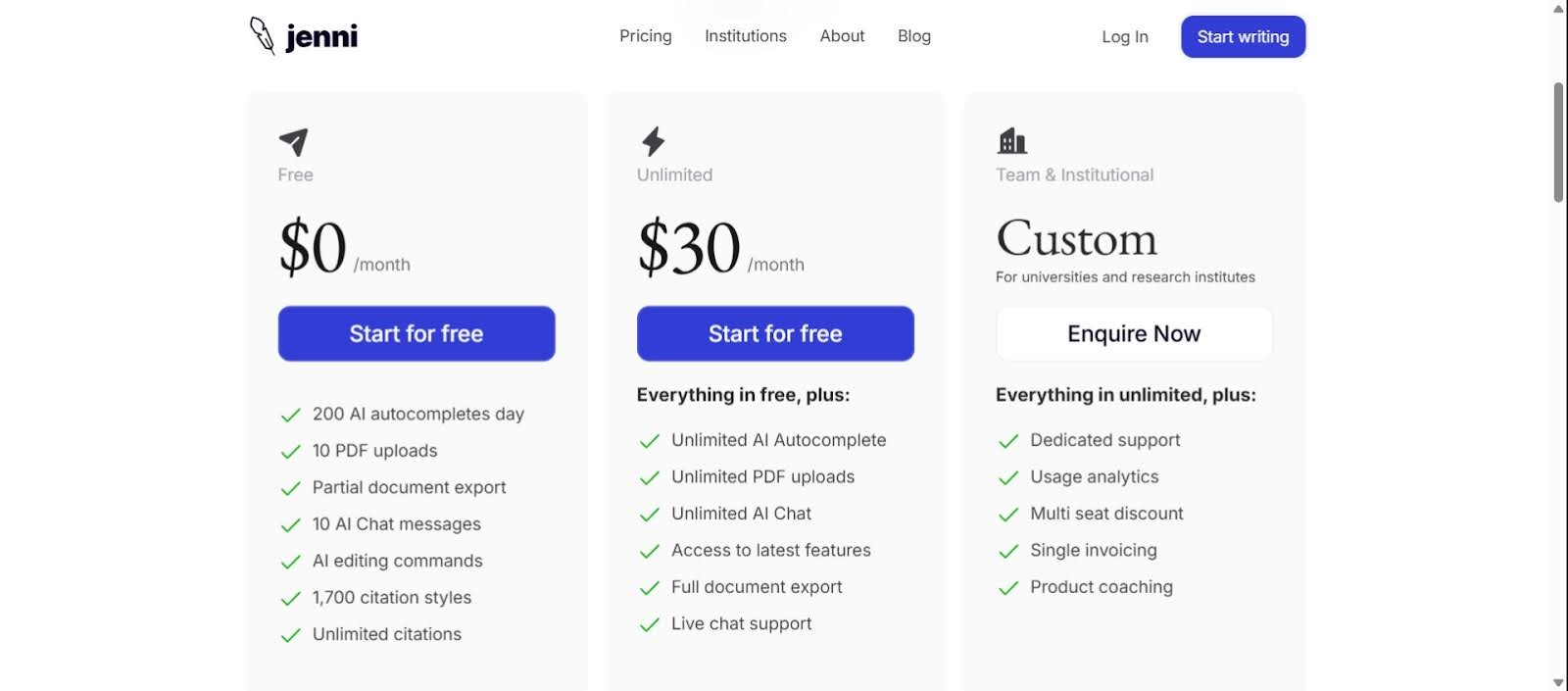Navigate to the Blog section
This screenshot has width=1568, height=691.
pyautogui.click(x=913, y=36)
